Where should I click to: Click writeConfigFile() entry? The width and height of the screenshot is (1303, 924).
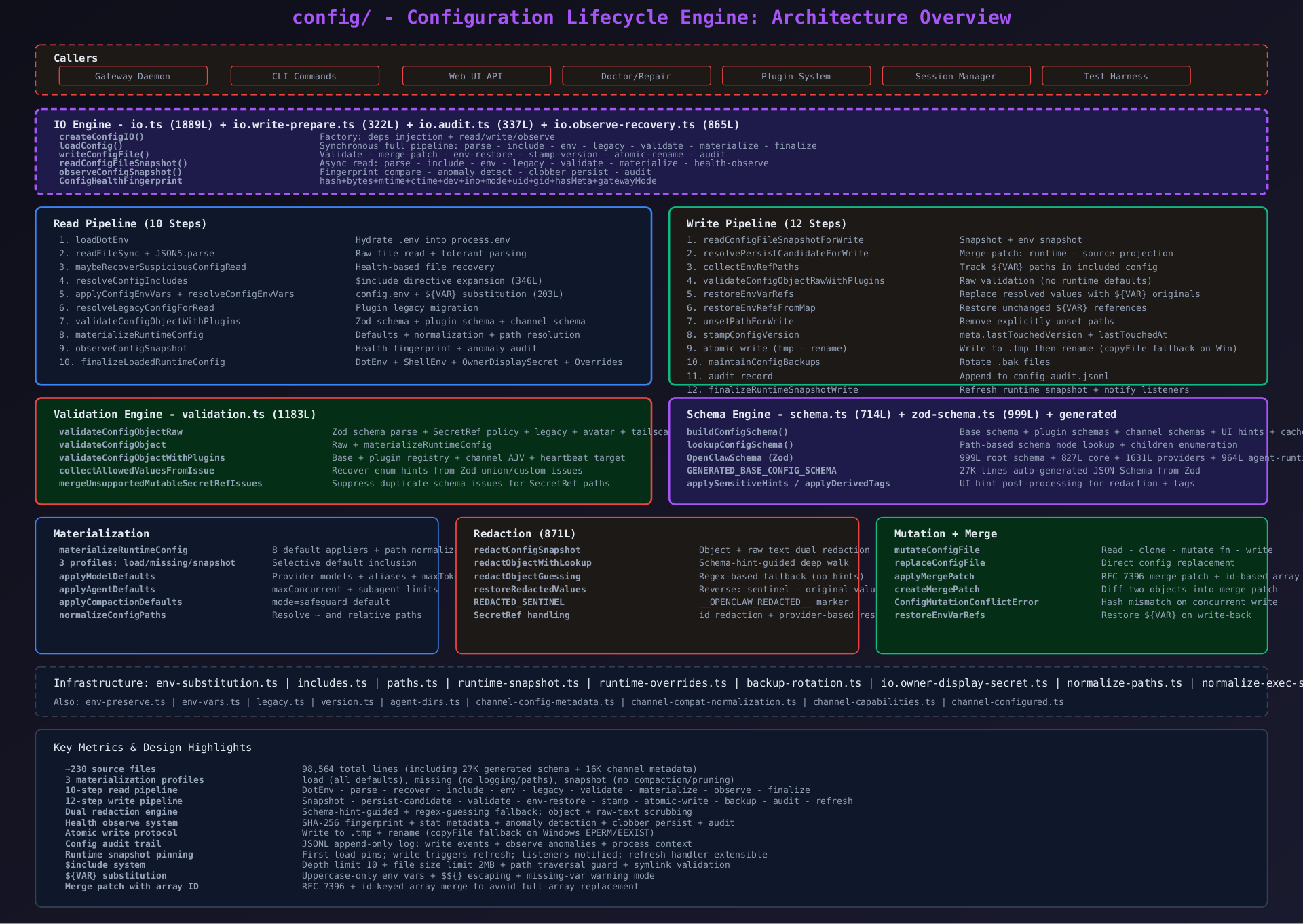[x=104, y=155]
